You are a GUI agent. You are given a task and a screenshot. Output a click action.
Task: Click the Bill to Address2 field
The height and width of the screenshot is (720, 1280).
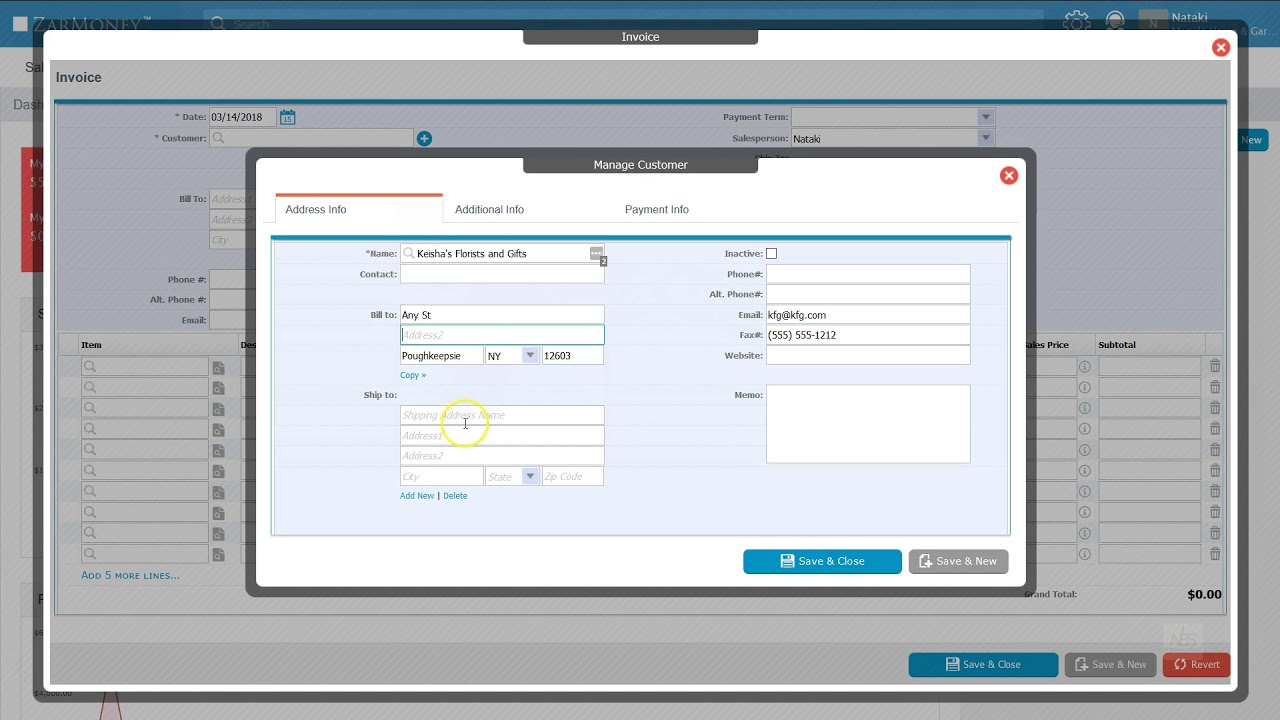click(x=502, y=335)
